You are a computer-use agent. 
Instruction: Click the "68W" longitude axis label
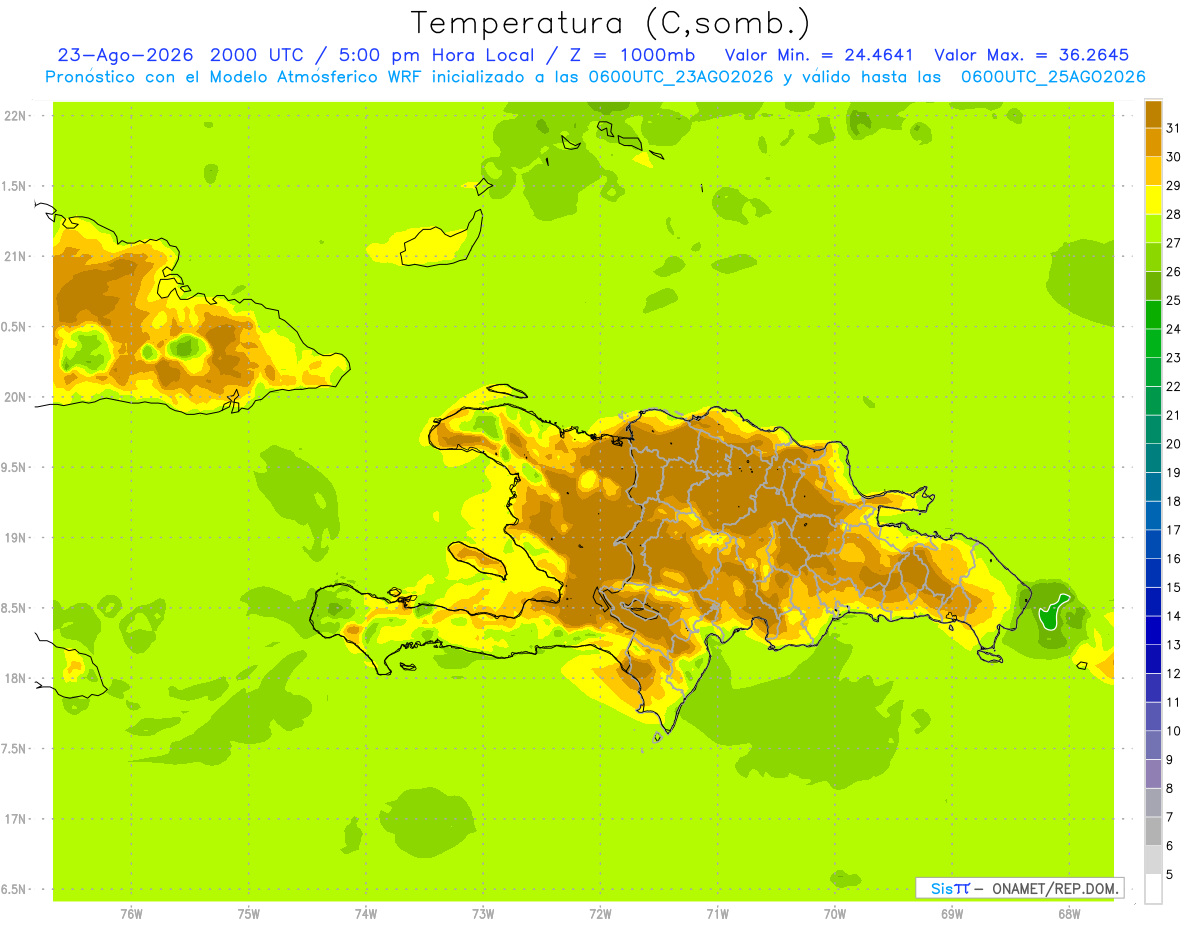[1068, 913]
